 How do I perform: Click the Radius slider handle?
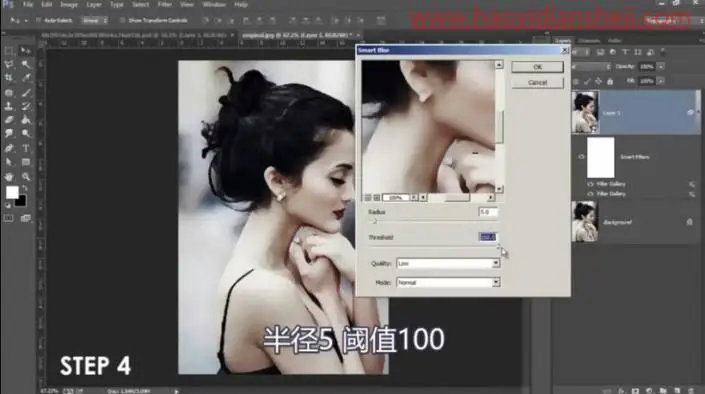click(x=375, y=222)
